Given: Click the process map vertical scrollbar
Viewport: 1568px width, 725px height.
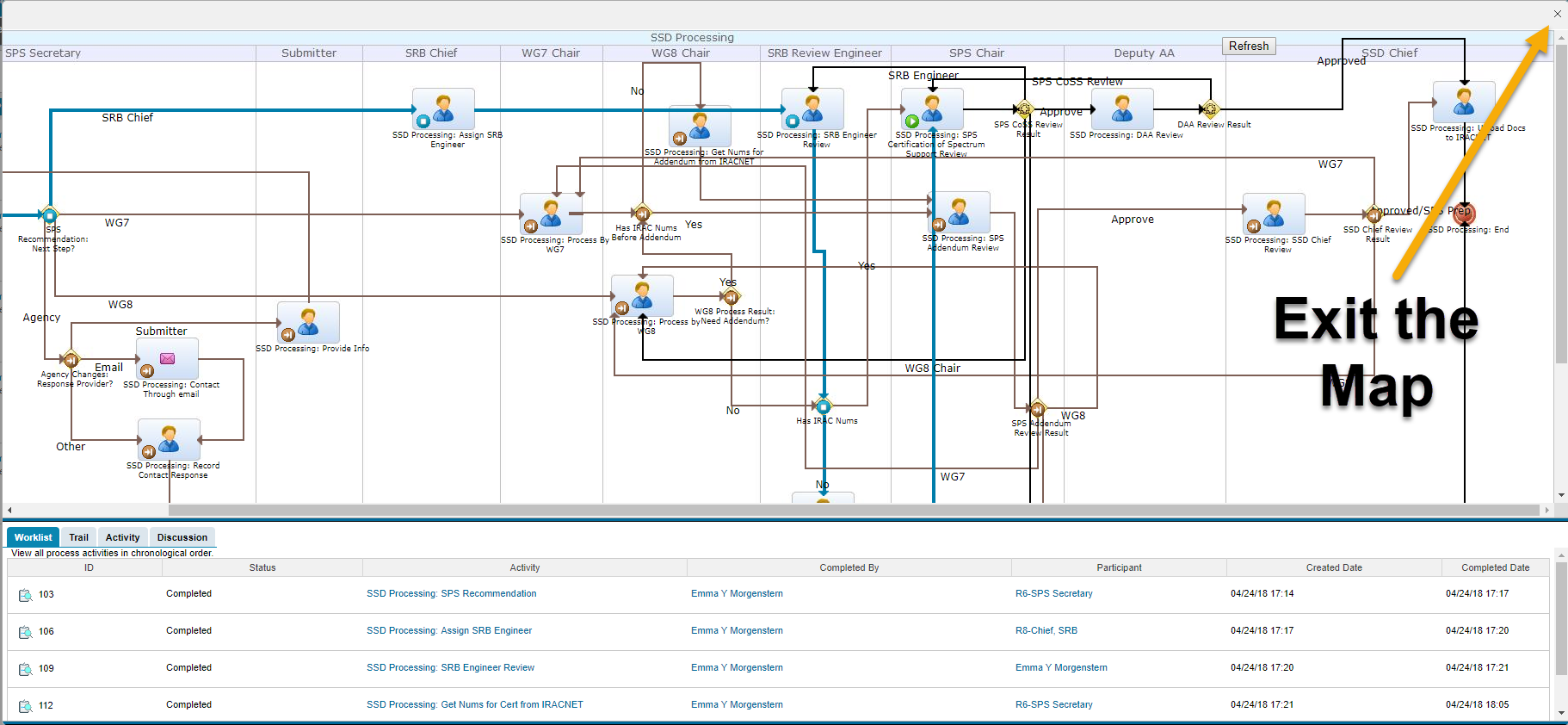Looking at the screenshot, I should (1561, 205).
